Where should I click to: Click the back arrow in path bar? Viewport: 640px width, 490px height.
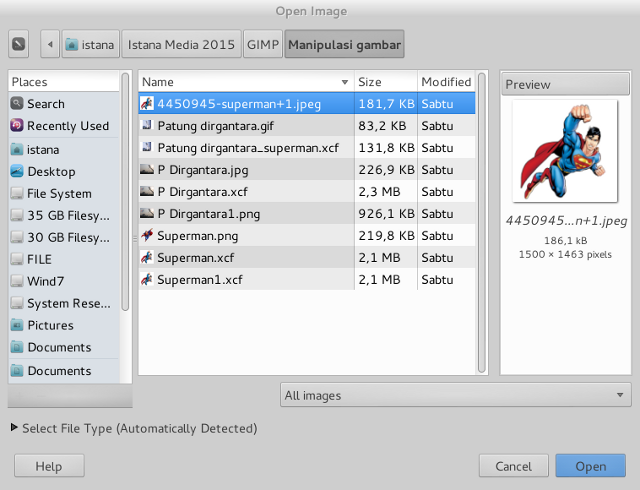click(50, 44)
